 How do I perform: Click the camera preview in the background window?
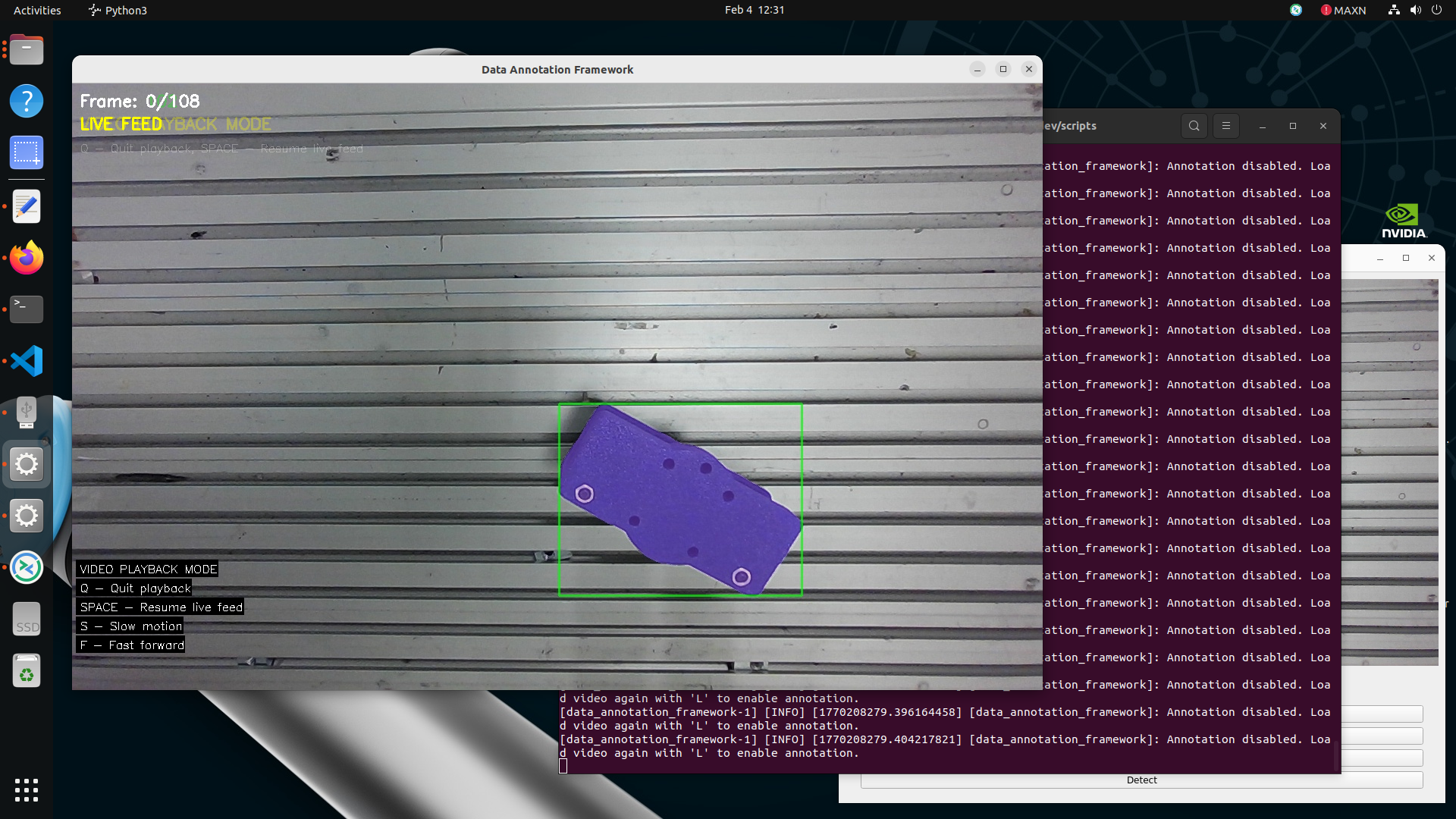click(x=1390, y=472)
